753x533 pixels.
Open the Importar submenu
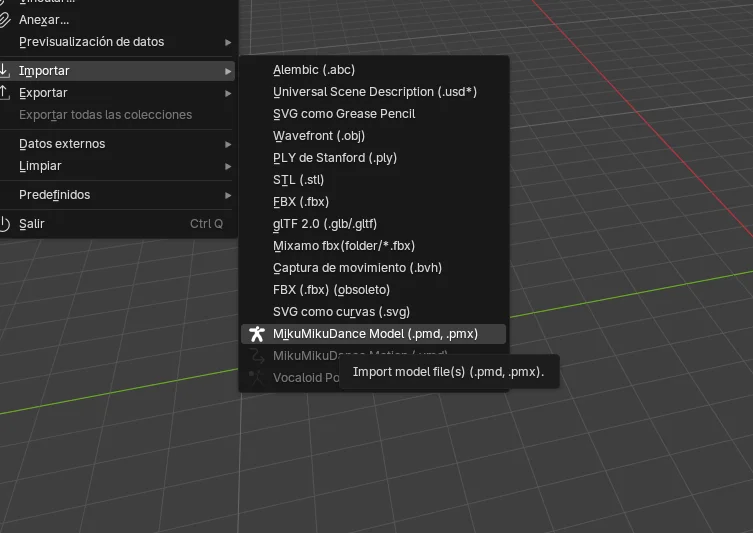click(x=117, y=71)
